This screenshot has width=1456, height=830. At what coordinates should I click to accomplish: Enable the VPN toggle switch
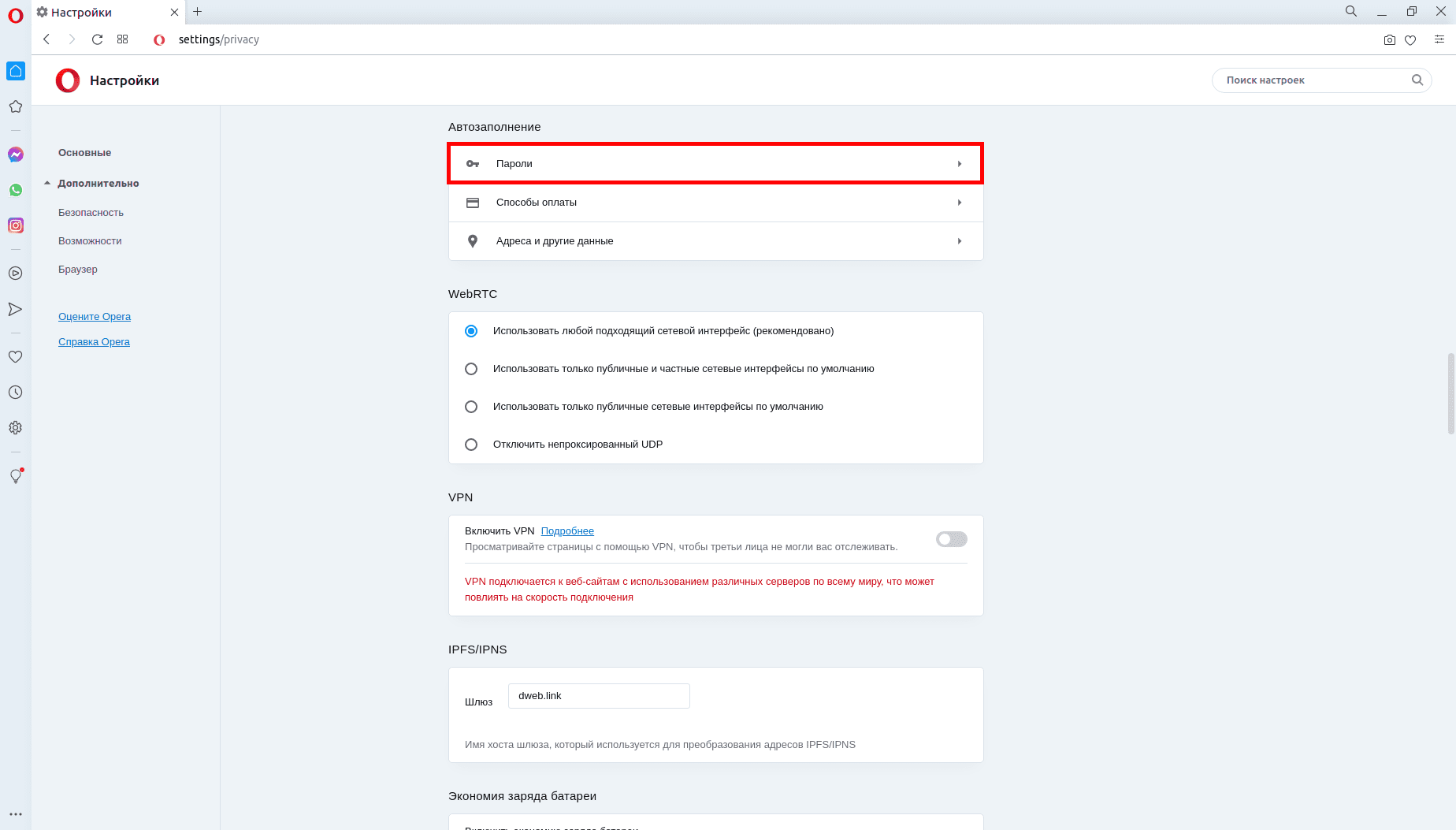951,539
